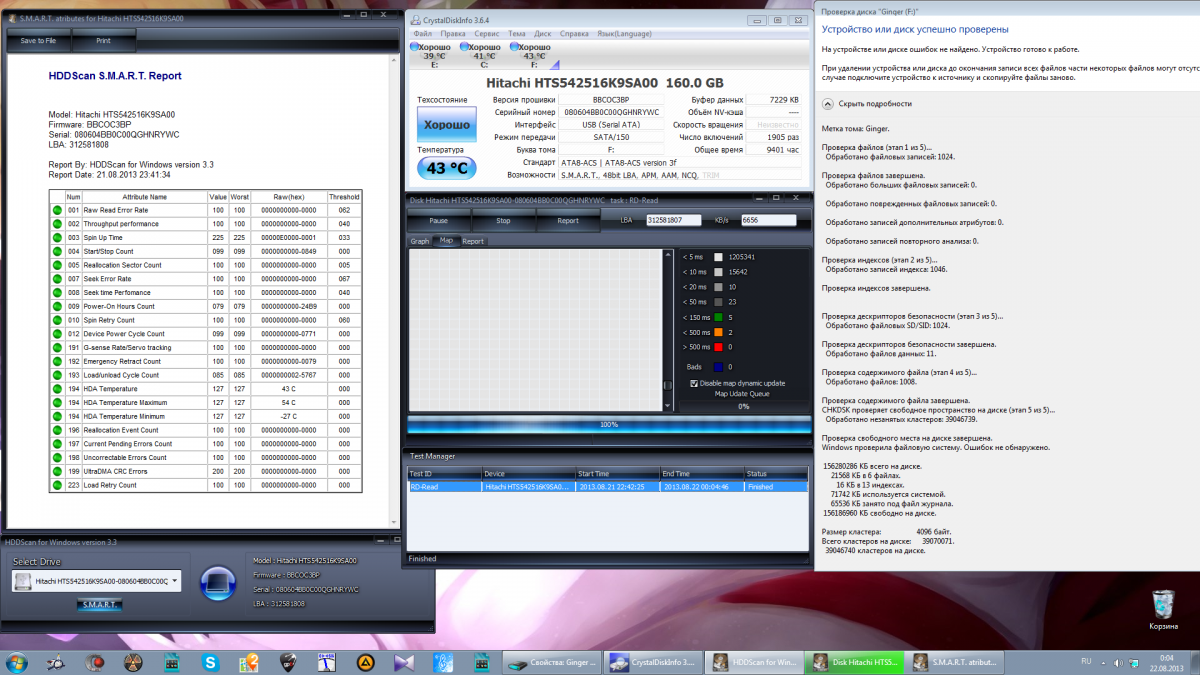Click the drive icon in Select Drive box
The image size is (1200, 675).
click(24, 580)
